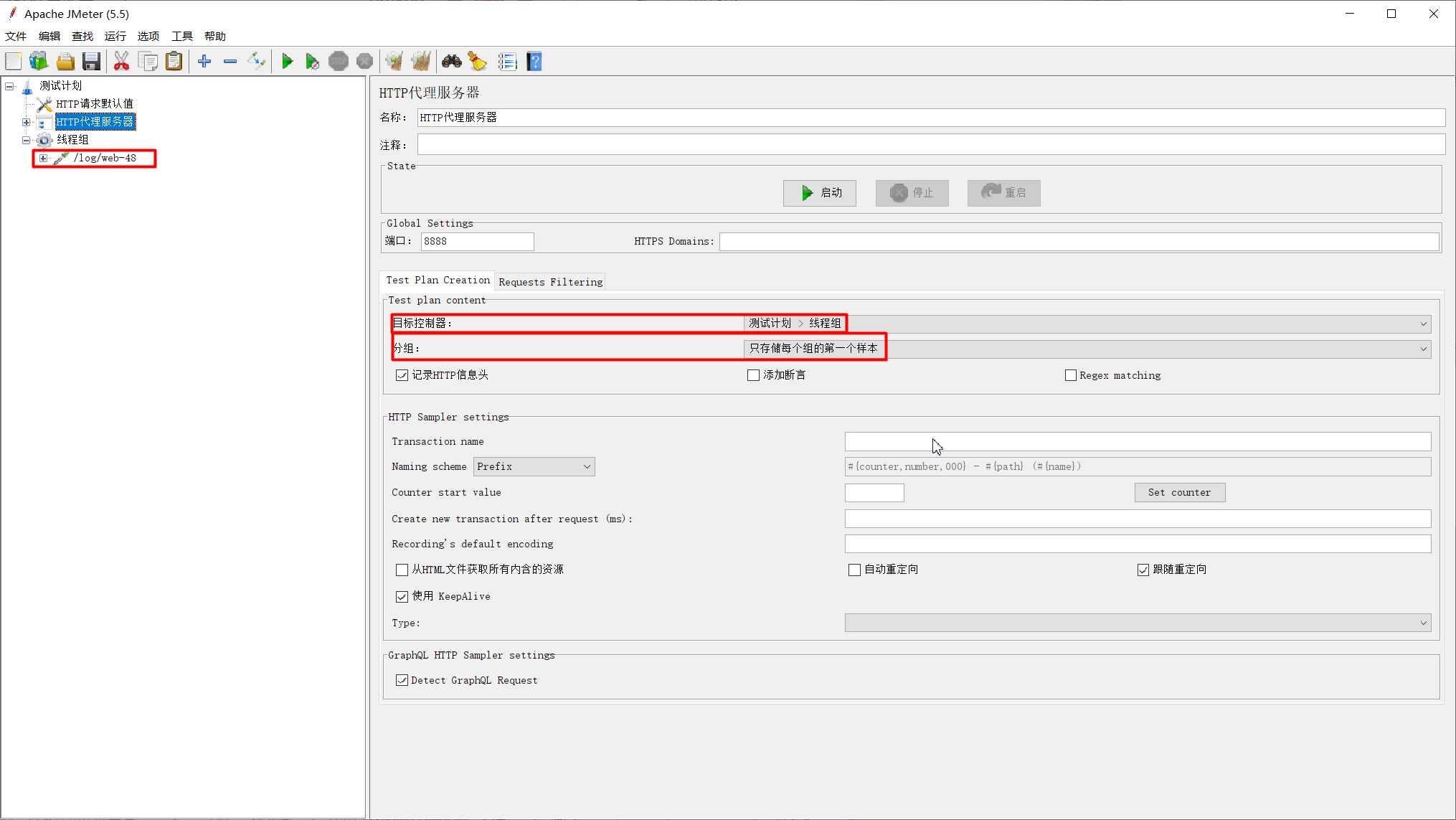Save the test plan with disk icon
The height and width of the screenshot is (820, 1456).
91,62
